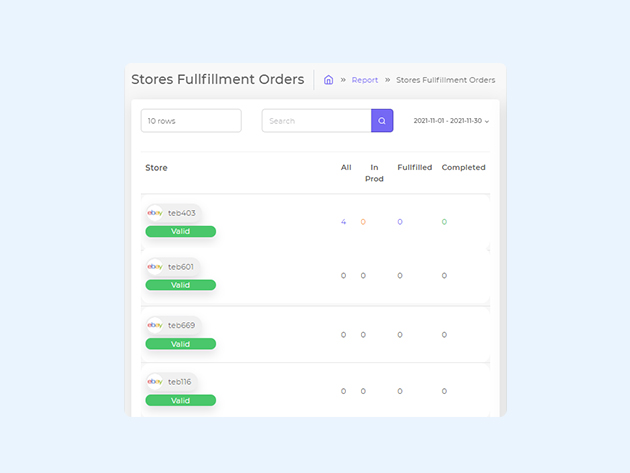Select the teb601 store name
Screen dimensions: 630x473
coord(181,267)
